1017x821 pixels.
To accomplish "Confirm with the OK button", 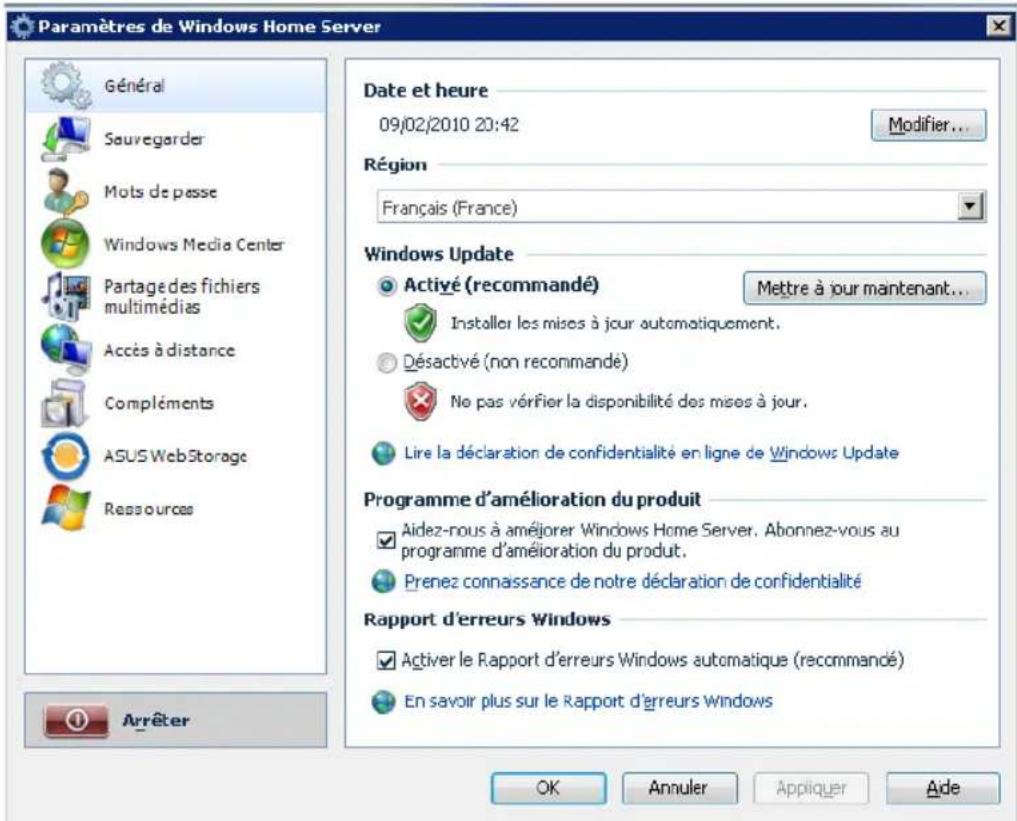I will pyautogui.click(x=548, y=787).
